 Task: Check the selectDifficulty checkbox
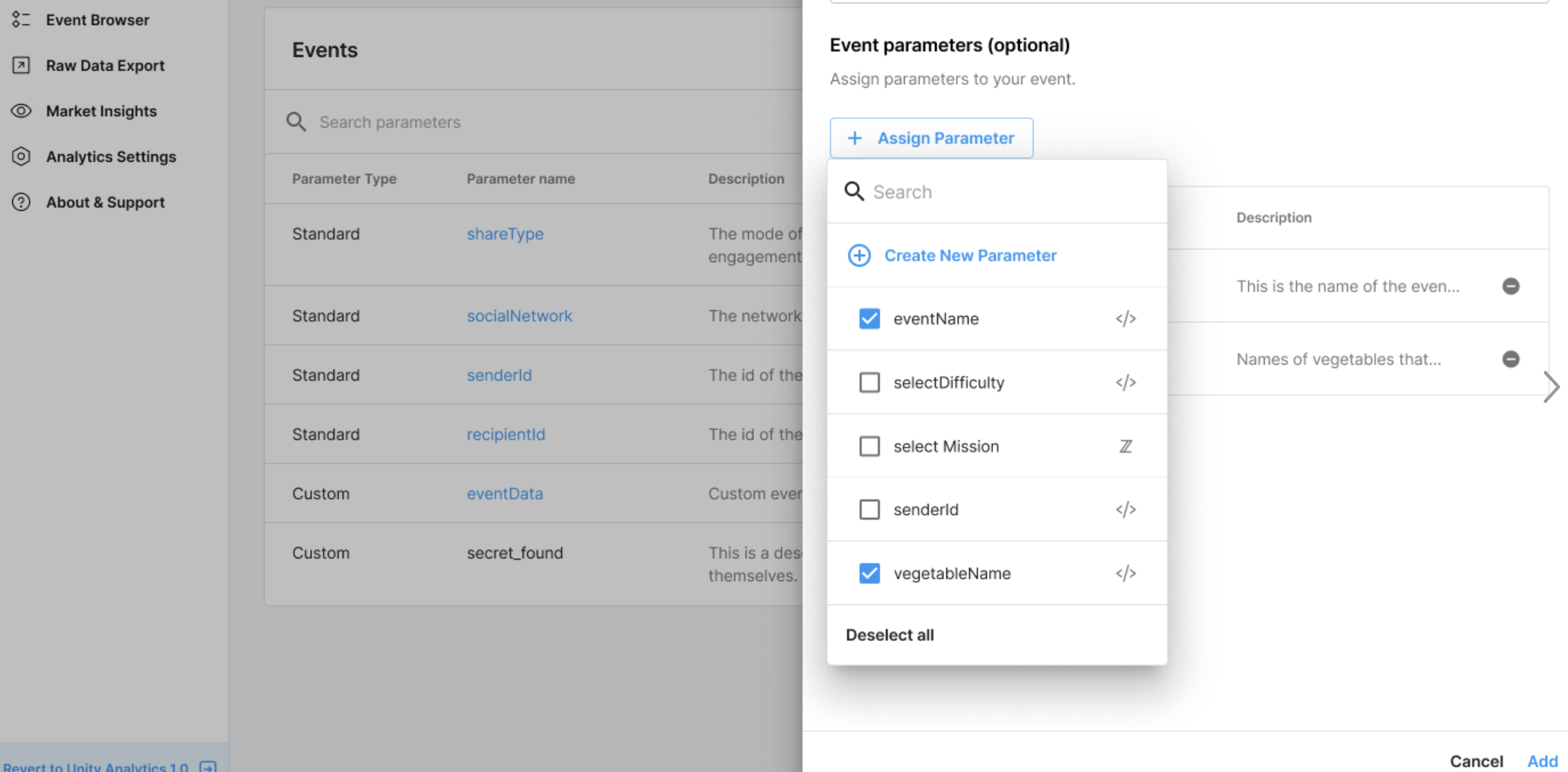[869, 382]
